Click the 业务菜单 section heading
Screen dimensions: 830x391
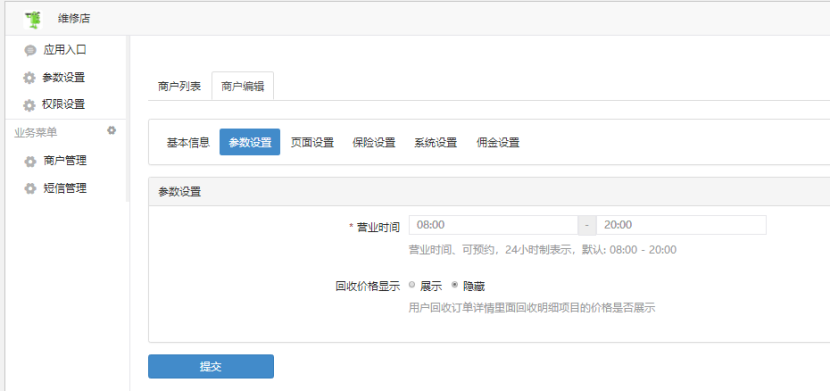coord(35,133)
